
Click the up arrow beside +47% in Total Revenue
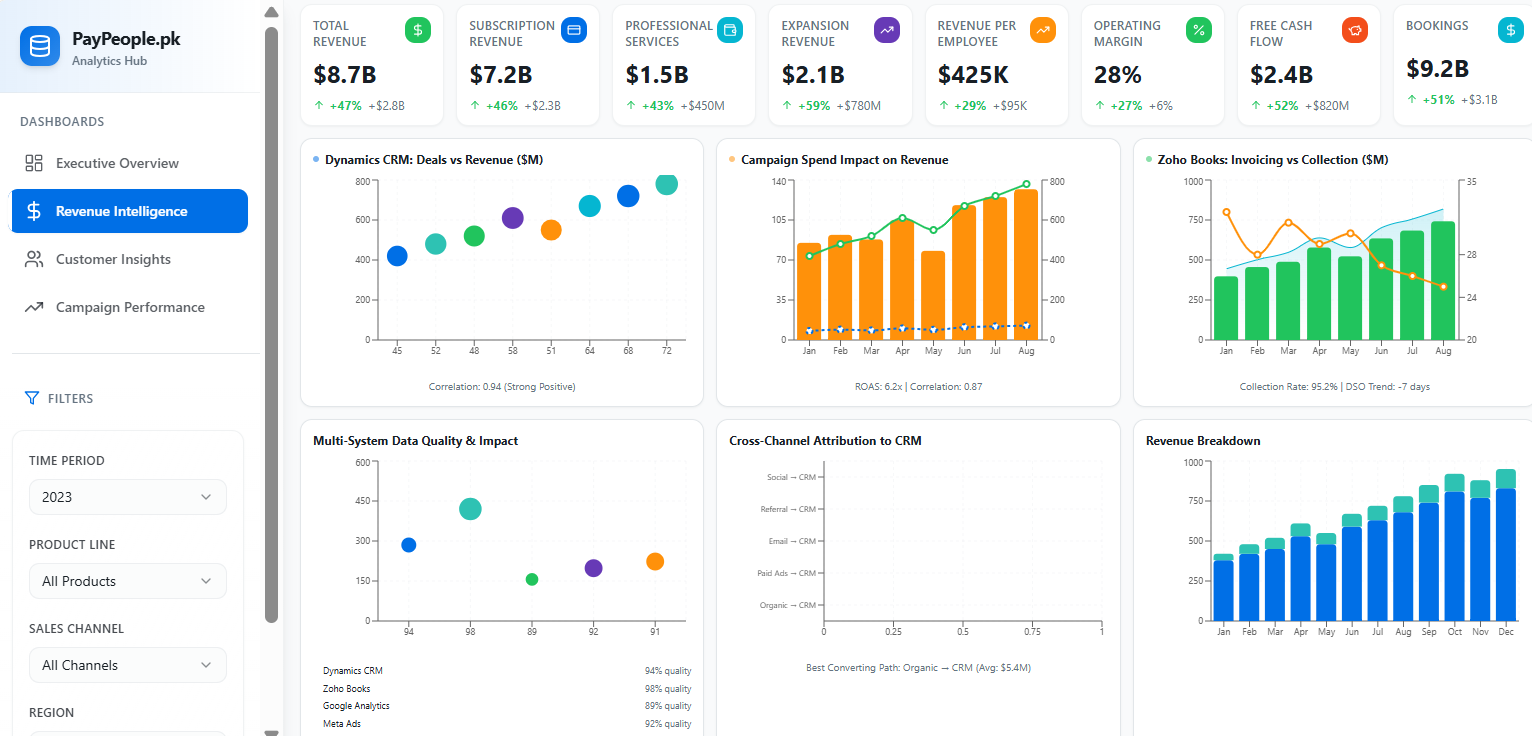319,105
